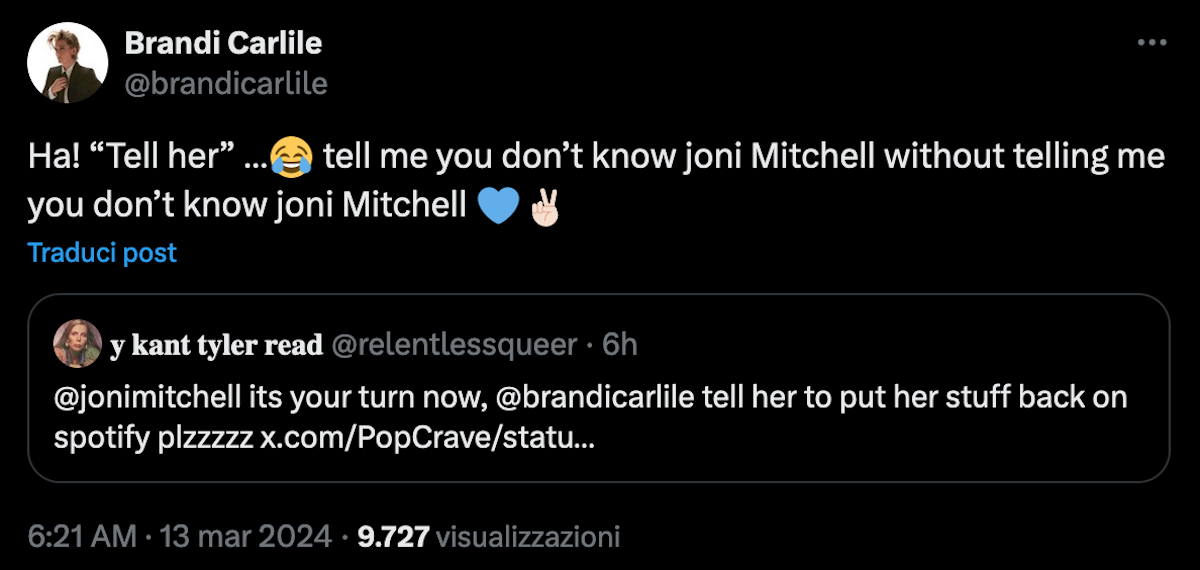1200x570 pixels.
Task: Open Brandi Carlile display name profile link
Action: tap(223, 44)
